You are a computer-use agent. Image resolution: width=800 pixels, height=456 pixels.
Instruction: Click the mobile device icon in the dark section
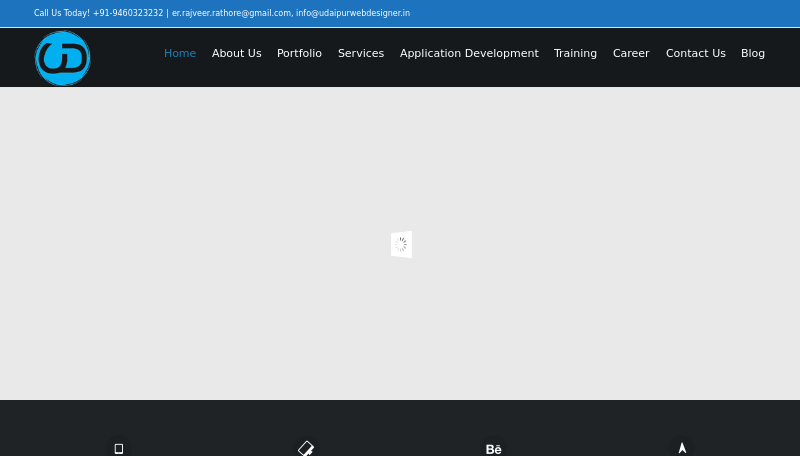(x=119, y=448)
